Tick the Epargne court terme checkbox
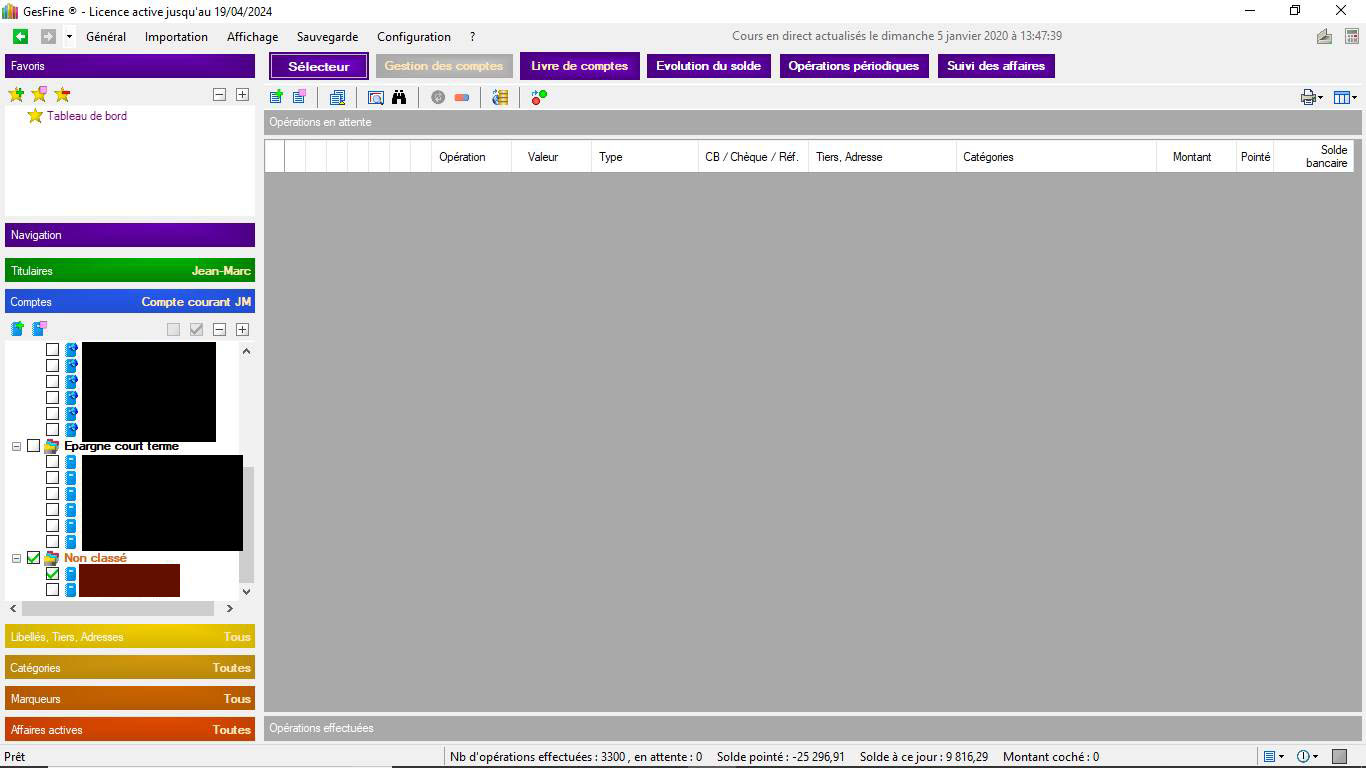Screen dimensions: 1366x768 (x=34, y=446)
